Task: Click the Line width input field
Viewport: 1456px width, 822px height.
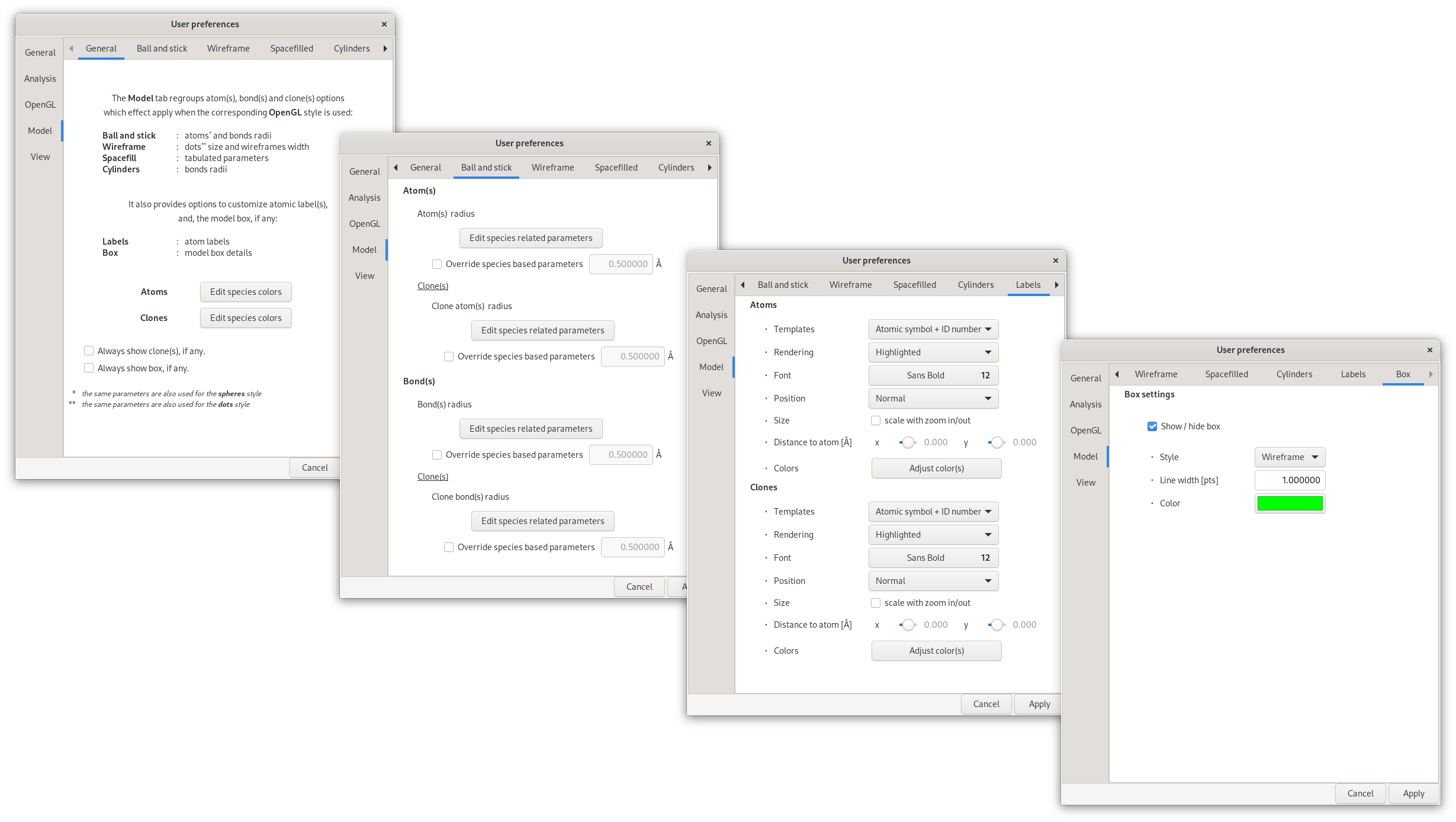Action: (x=1290, y=480)
